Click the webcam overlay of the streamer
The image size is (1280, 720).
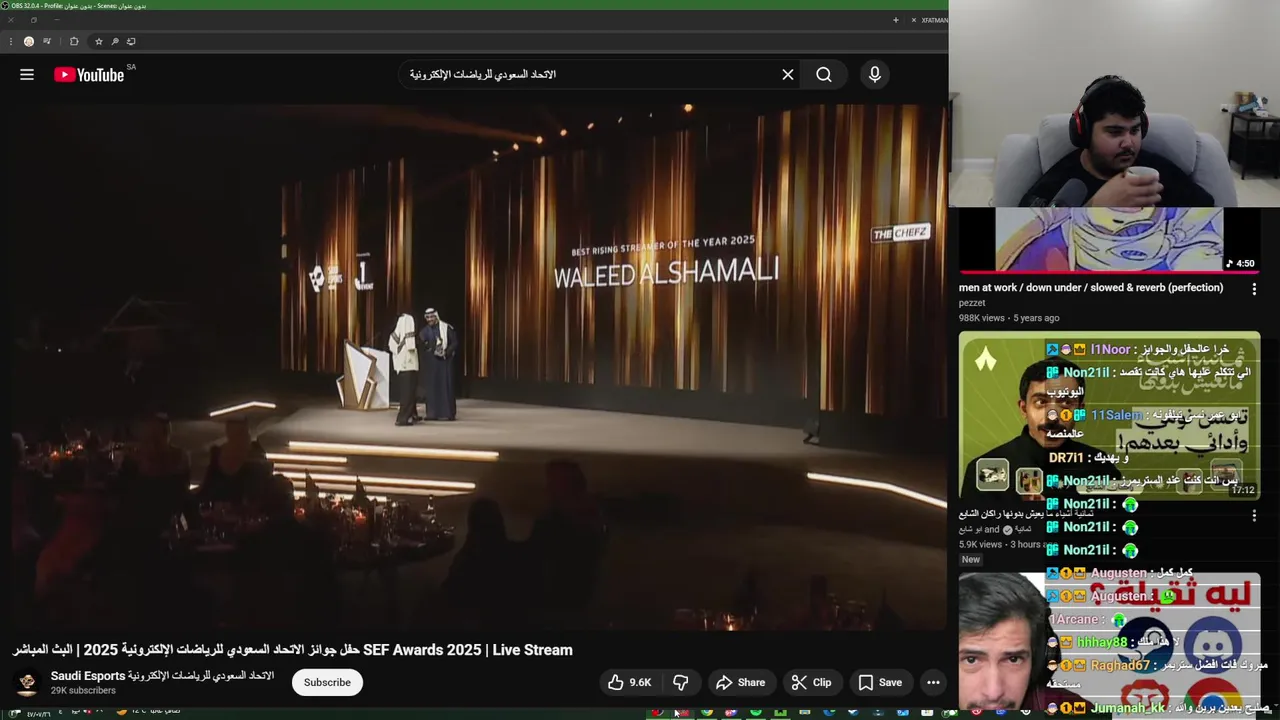1114,104
